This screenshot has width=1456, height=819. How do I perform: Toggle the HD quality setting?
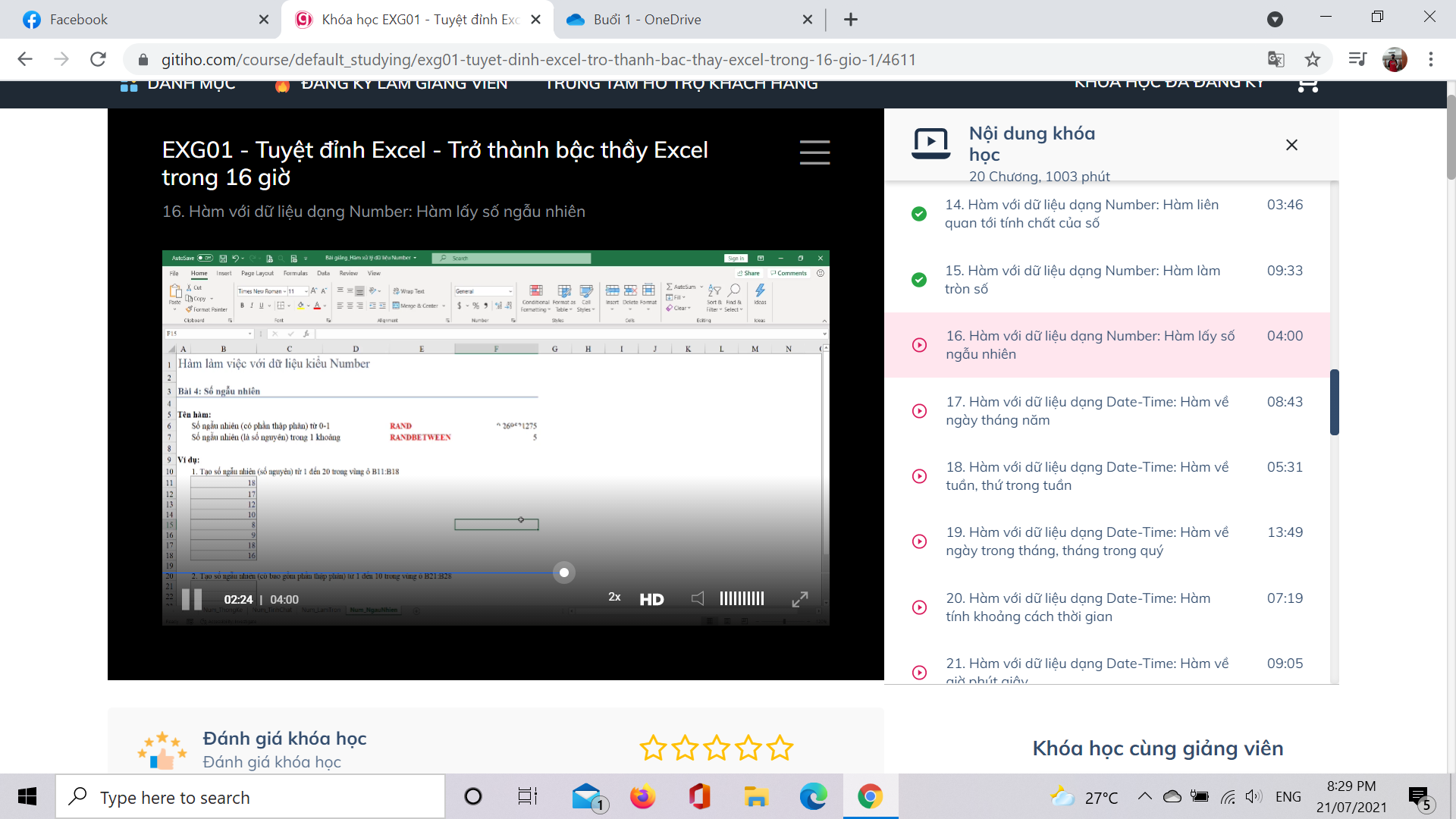651,599
